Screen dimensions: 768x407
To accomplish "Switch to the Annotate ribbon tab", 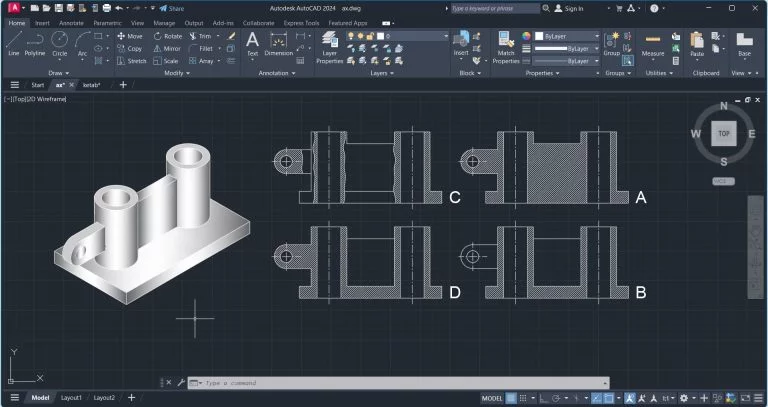I will tap(71, 22).
